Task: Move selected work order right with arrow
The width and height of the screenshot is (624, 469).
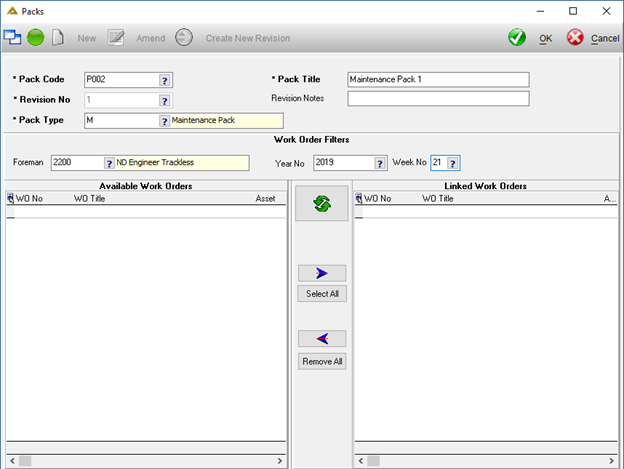Action: (x=322, y=273)
